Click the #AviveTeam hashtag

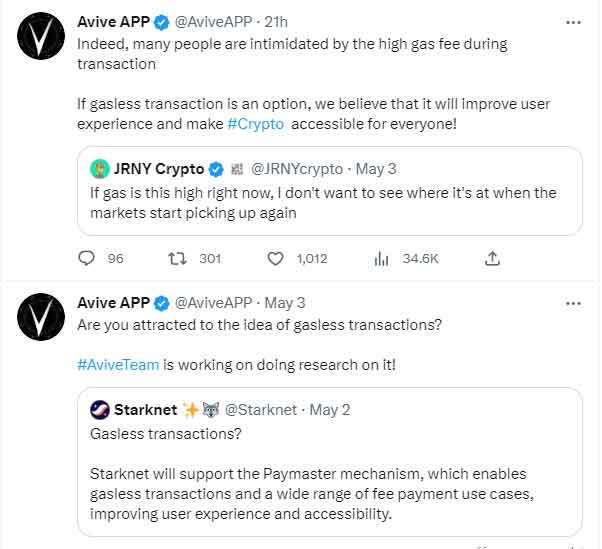[x=118, y=364]
